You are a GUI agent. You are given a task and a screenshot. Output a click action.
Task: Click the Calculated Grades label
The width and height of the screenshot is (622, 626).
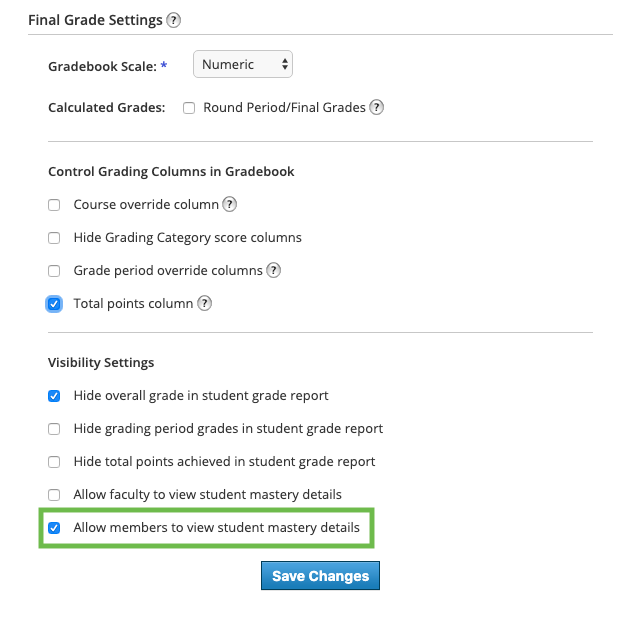click(x=106, y=107)
